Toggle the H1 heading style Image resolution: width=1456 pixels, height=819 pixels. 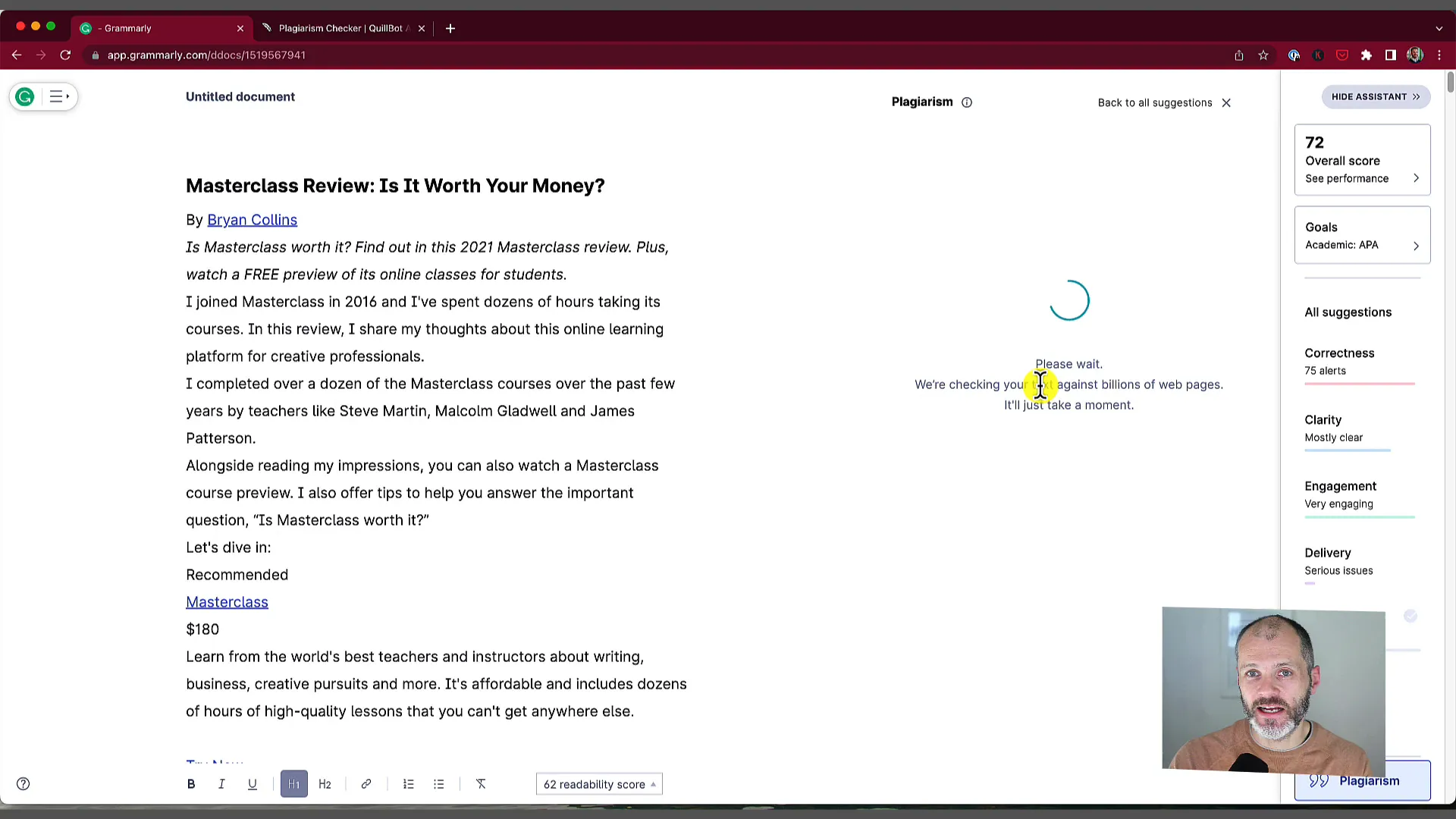(x=294, y=784)
